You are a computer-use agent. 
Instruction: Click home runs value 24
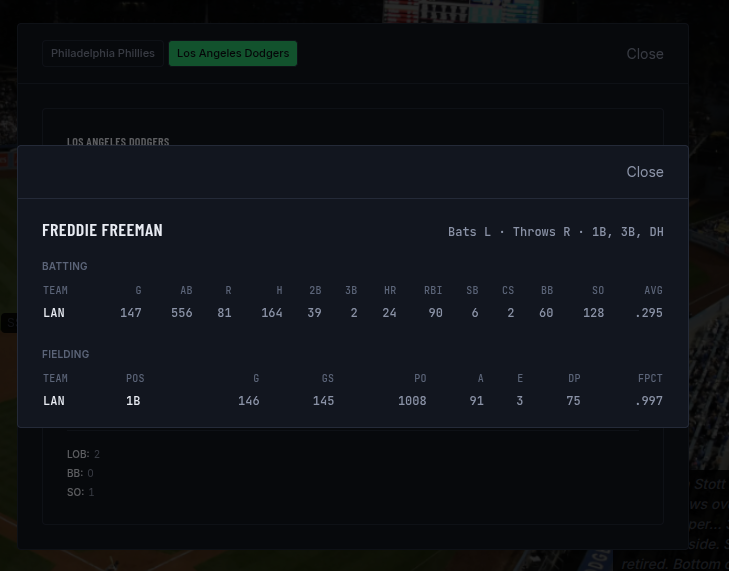[x=390, y=313]
